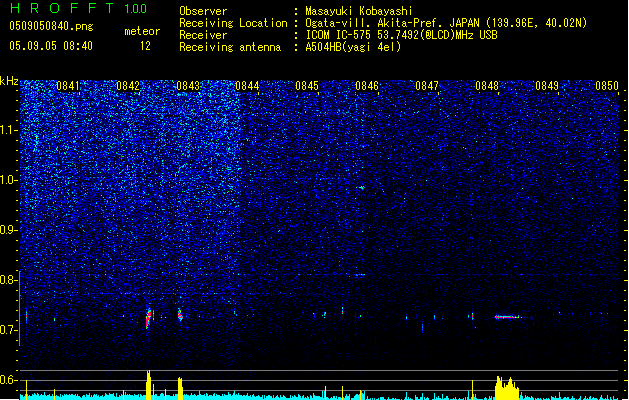Click the 'Receiving Location' field label
629x400 pixels.
(x=233, y=23)
